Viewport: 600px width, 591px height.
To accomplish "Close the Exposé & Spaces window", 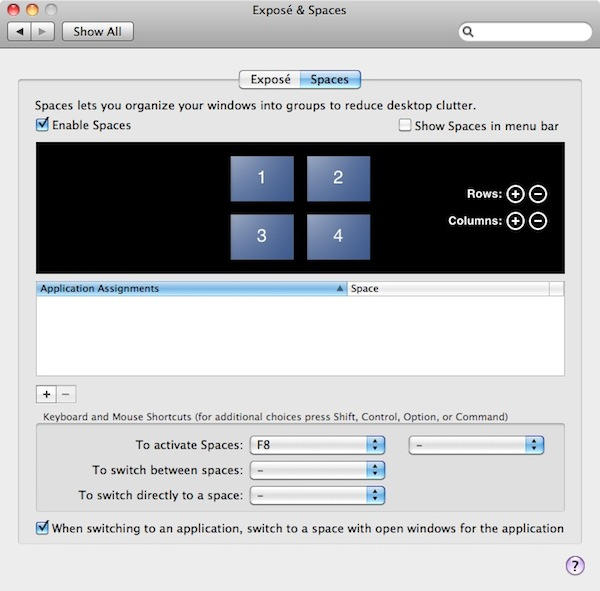I will [x=13, y=10].
